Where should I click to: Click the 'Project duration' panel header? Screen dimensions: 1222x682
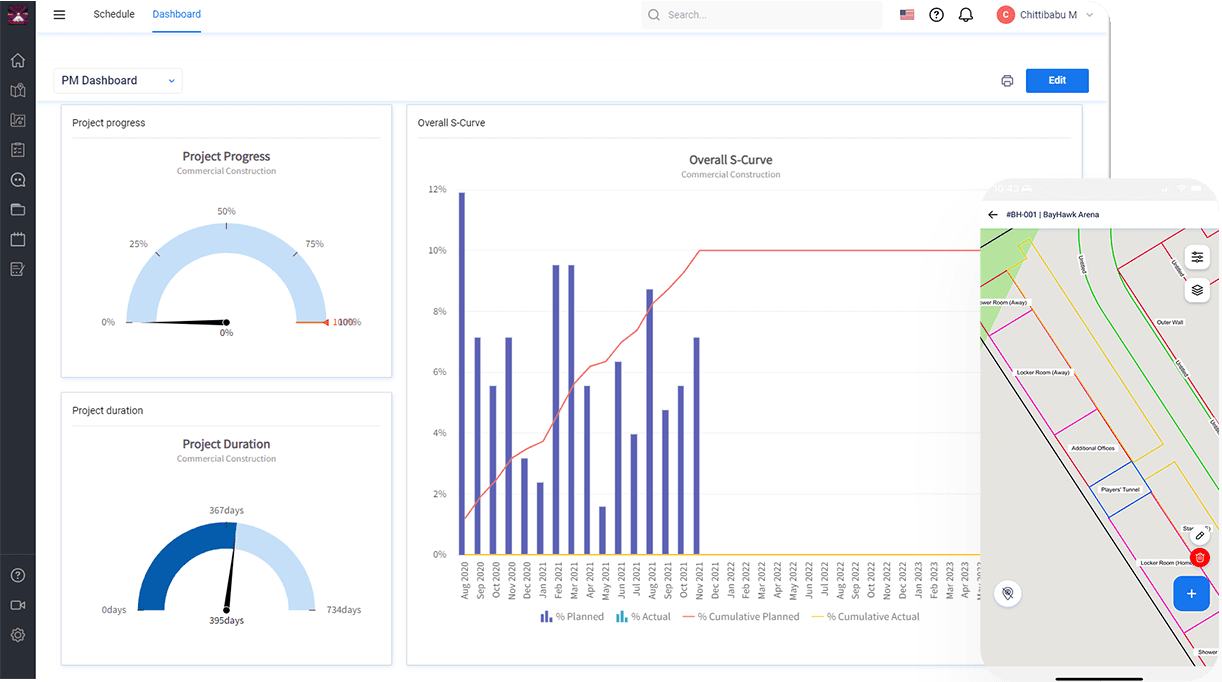coord(107,411)
